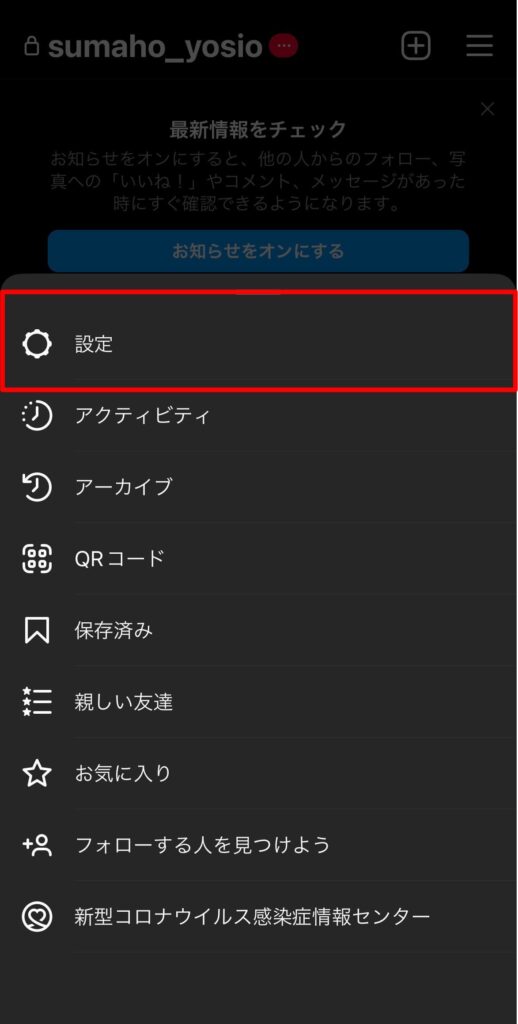Tap the add-person discover icon
518x1024 pixels.
point(37,845)
